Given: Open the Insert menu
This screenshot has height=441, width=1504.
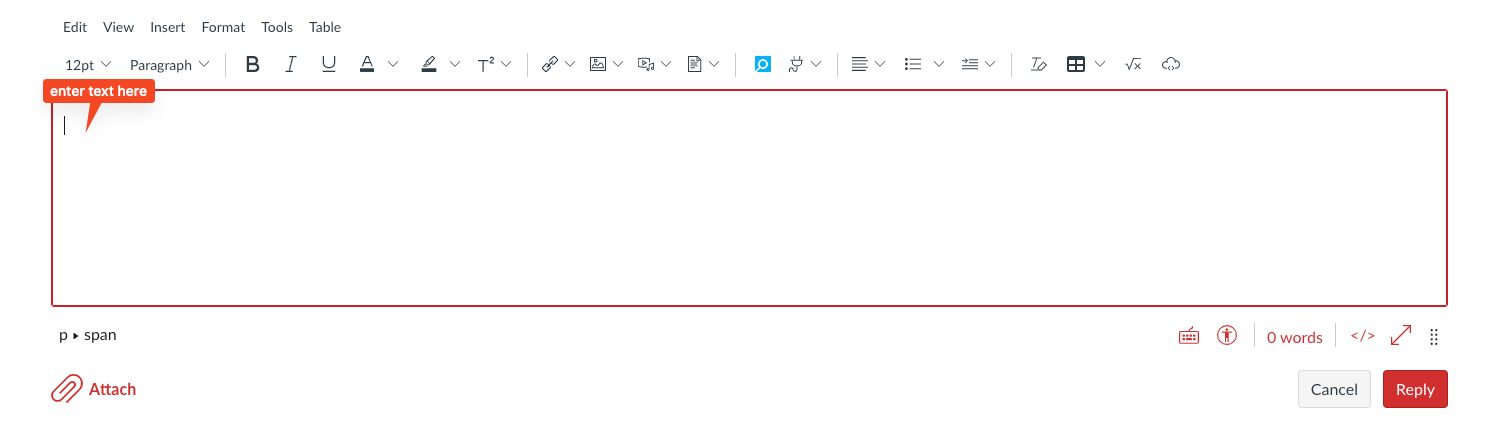Looking at the screenshot, I should [168, 27].
